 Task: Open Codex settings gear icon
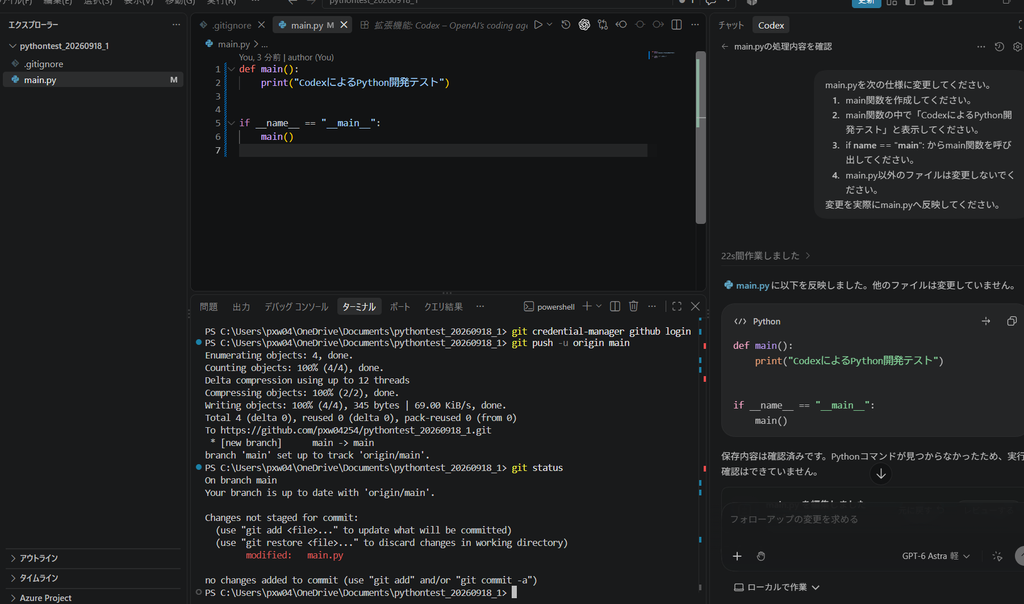(1017, 46)
